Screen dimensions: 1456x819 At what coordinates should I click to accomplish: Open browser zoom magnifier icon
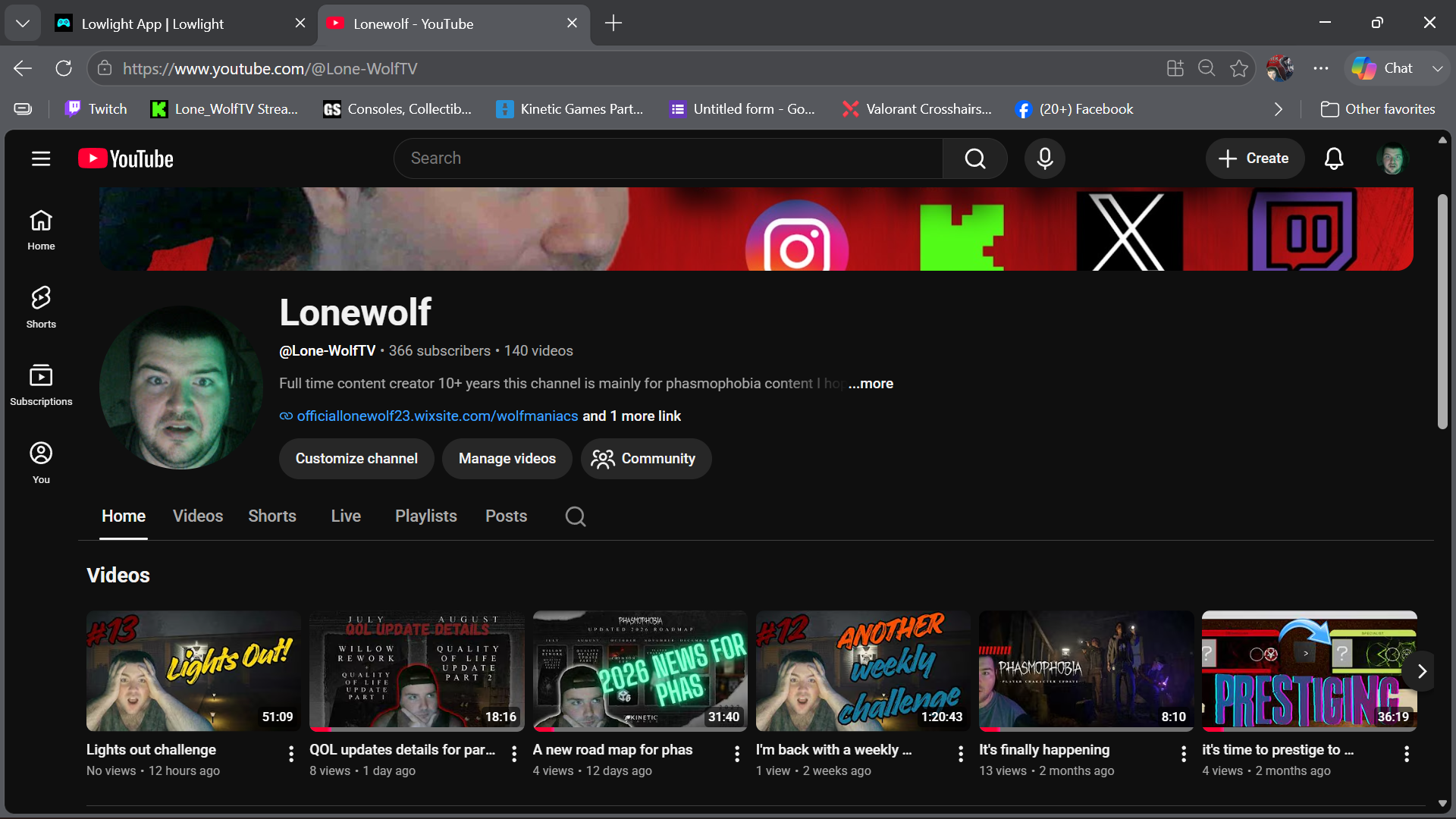(1207, 68)
